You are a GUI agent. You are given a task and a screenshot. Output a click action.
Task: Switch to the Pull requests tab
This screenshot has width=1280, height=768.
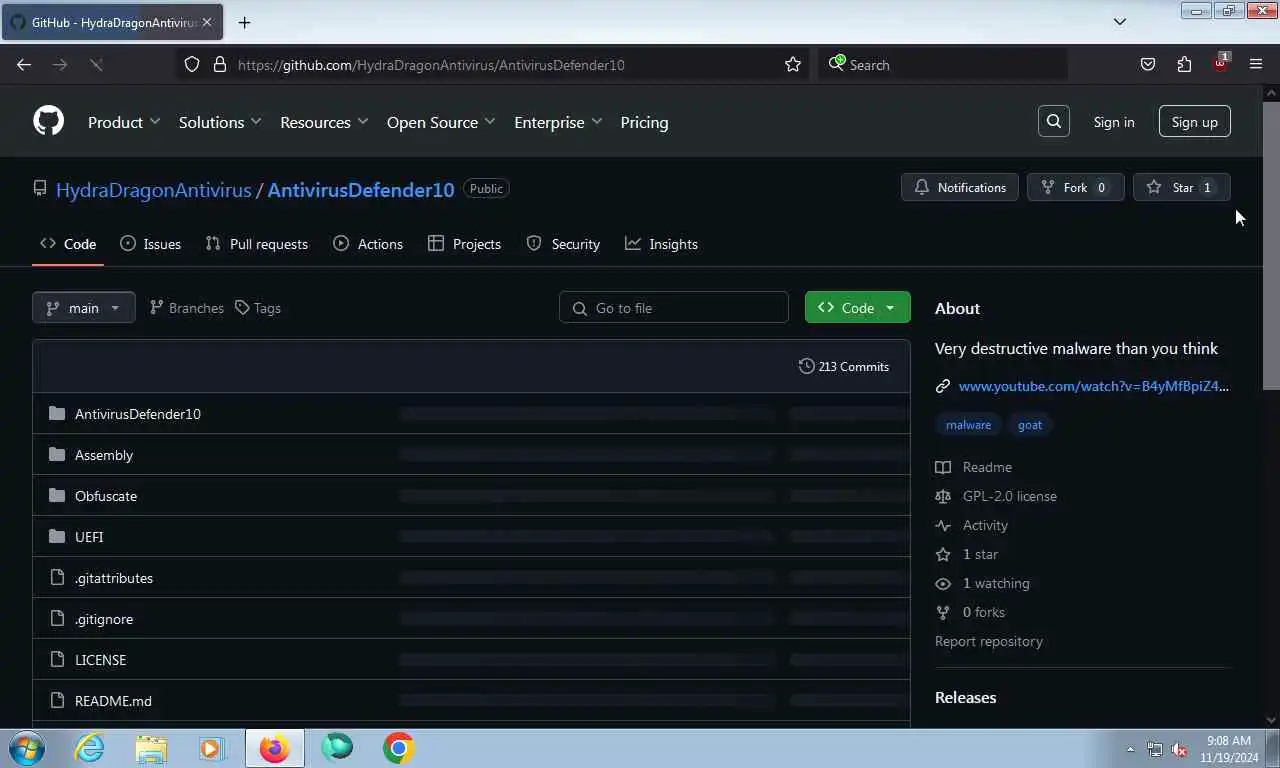tap(257, 244)
